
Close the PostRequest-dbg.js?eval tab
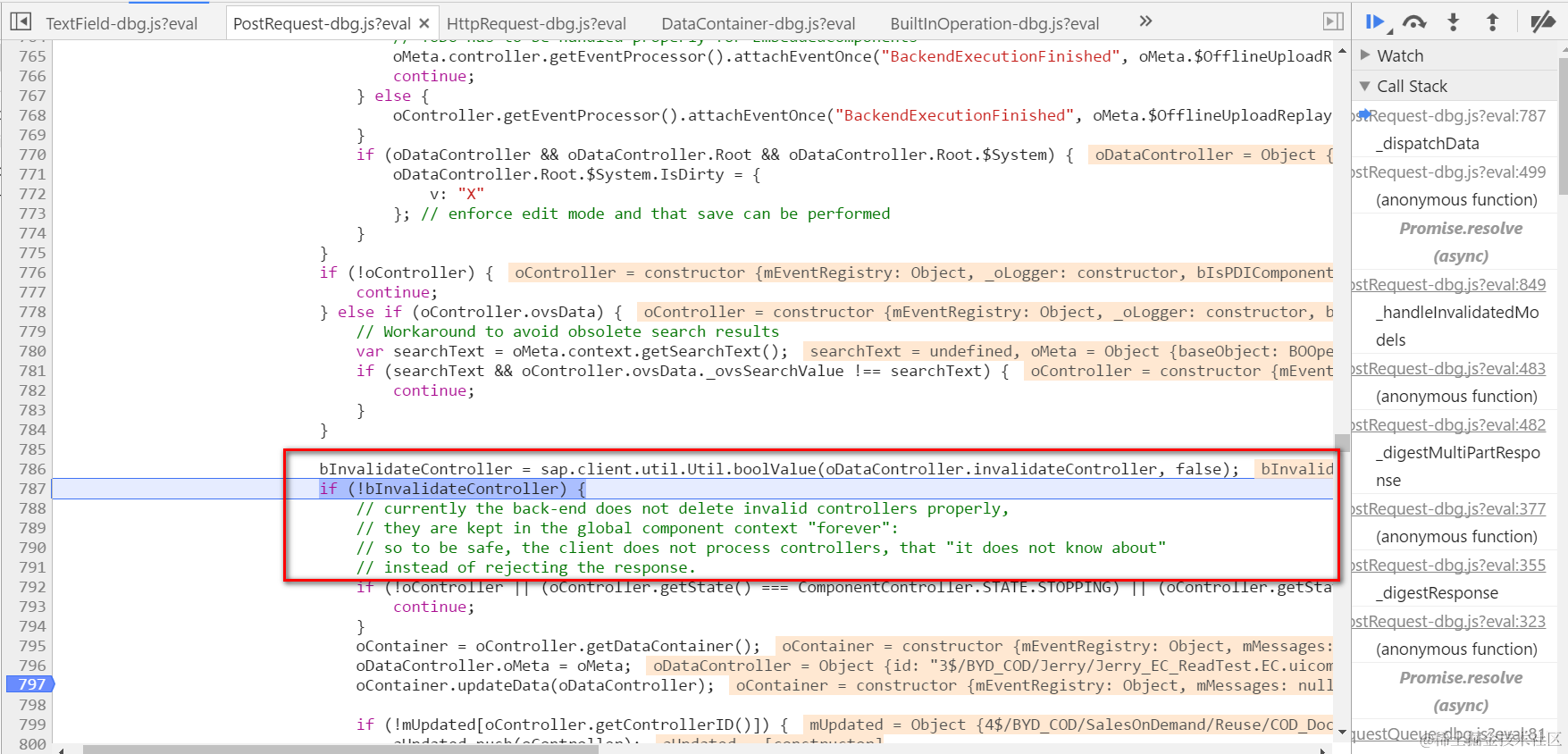click(424, 23)
